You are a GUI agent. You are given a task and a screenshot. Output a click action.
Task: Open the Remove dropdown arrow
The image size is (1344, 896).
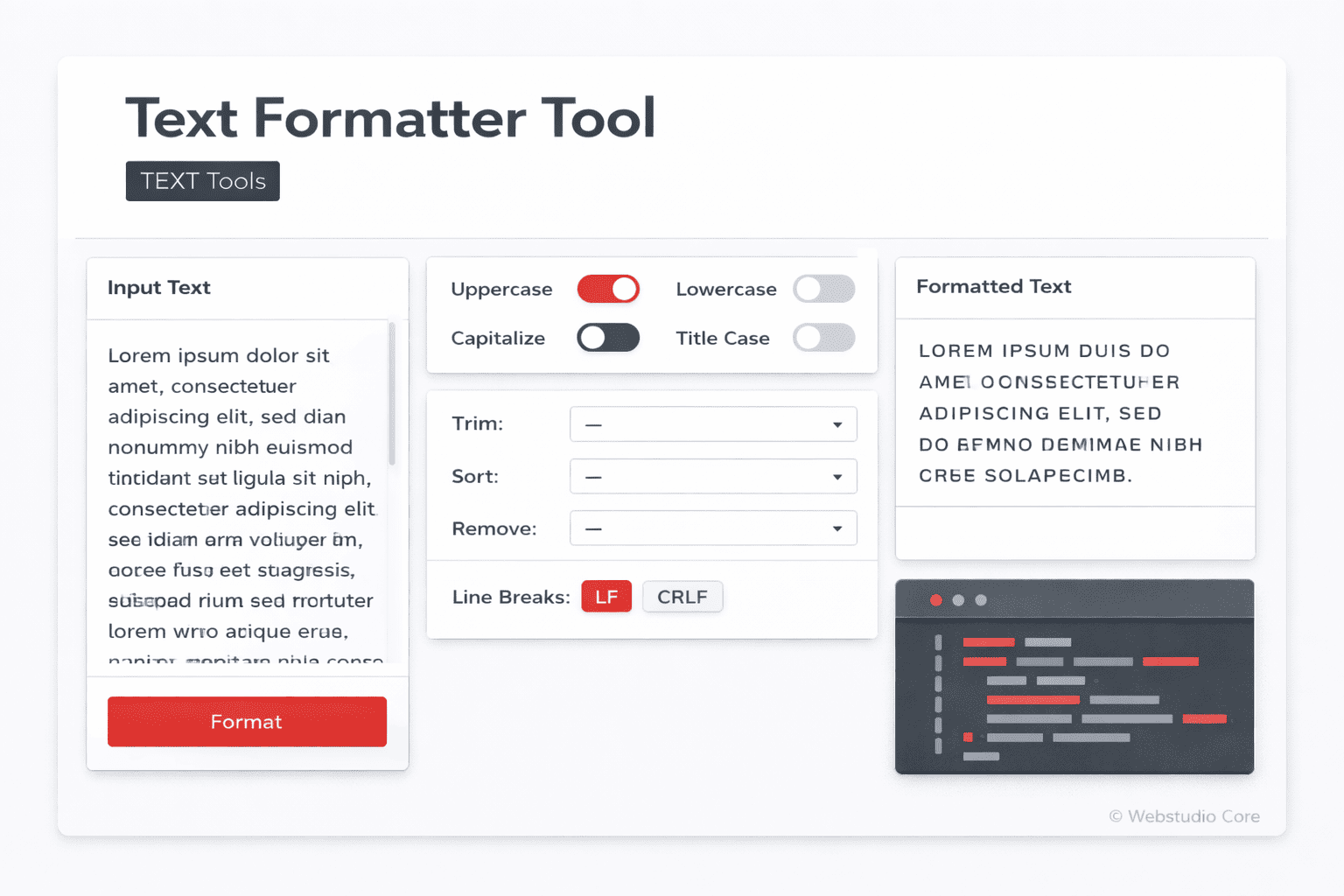(x=837, y=528)
